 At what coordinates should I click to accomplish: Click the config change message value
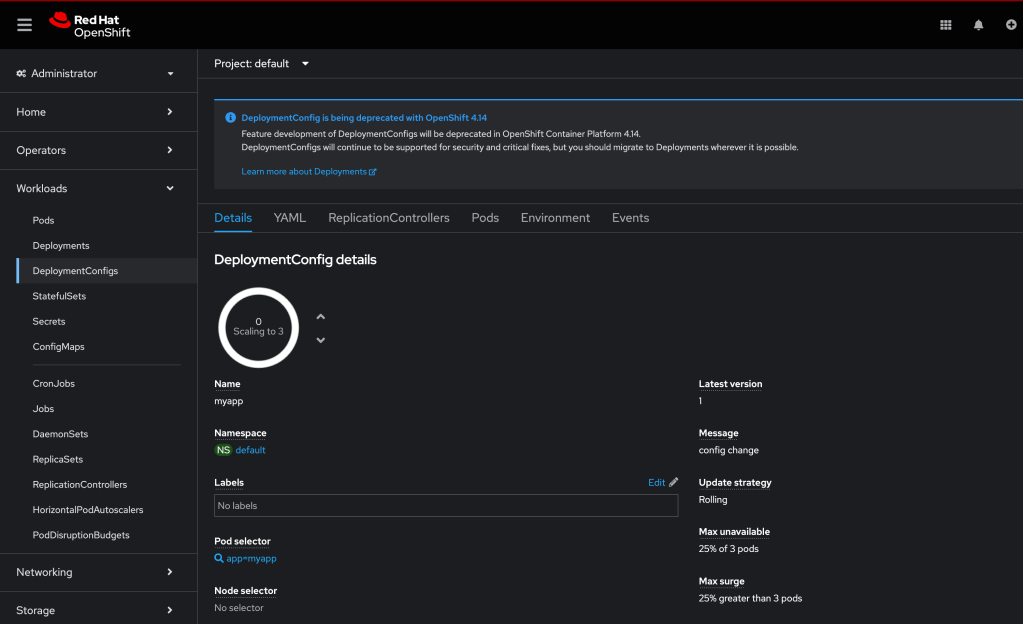(729, 450)
